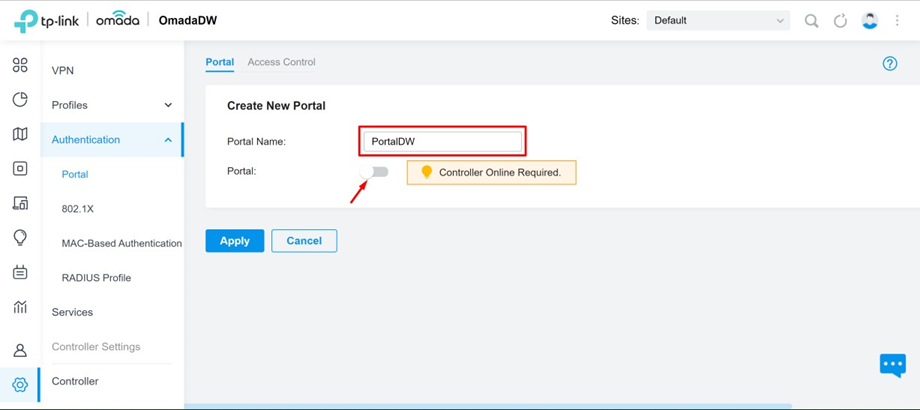
Task: Click the Cancel button
Action: (304, 241)
